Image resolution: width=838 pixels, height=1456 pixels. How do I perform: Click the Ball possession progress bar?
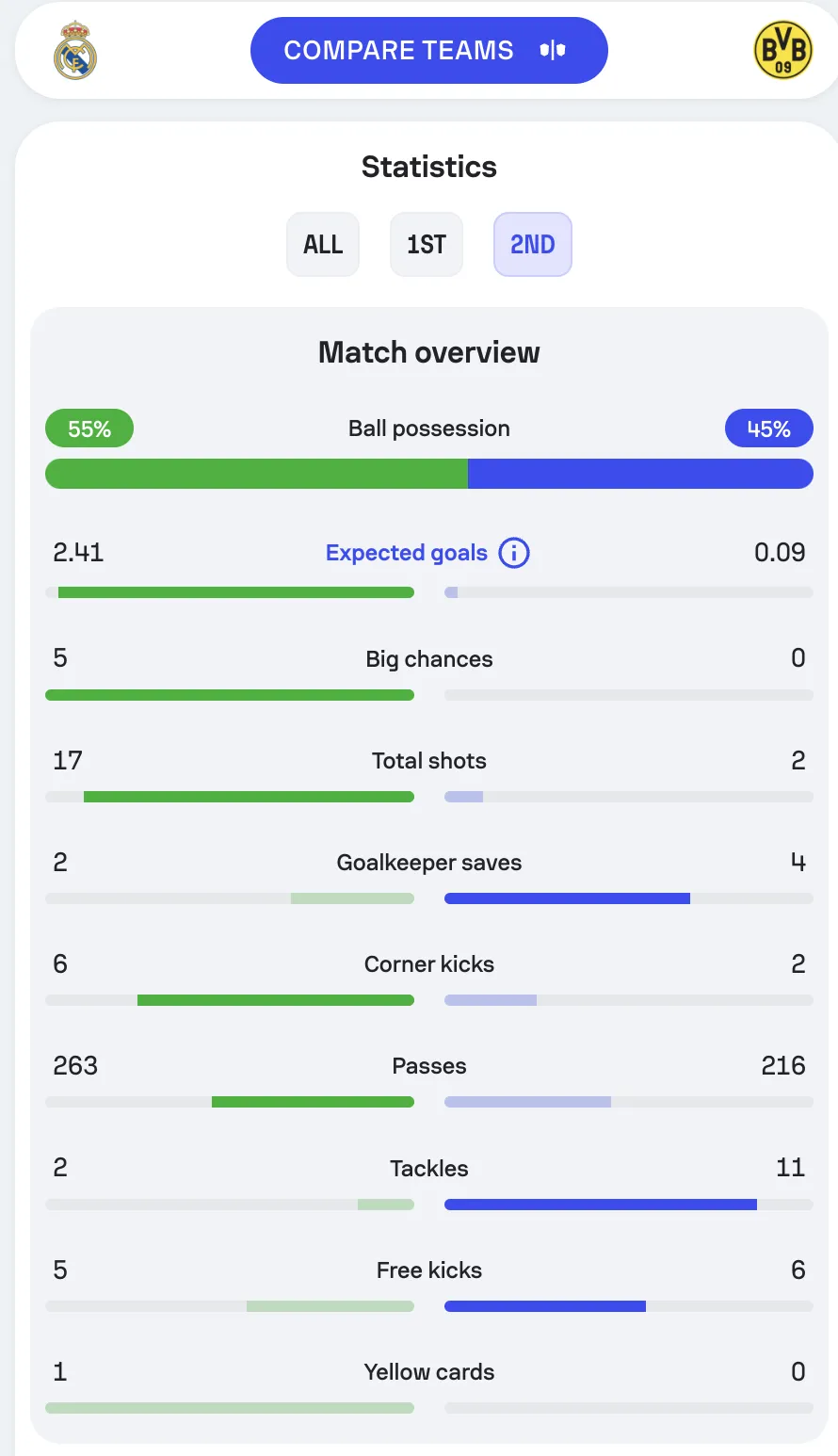coord(429,474)
